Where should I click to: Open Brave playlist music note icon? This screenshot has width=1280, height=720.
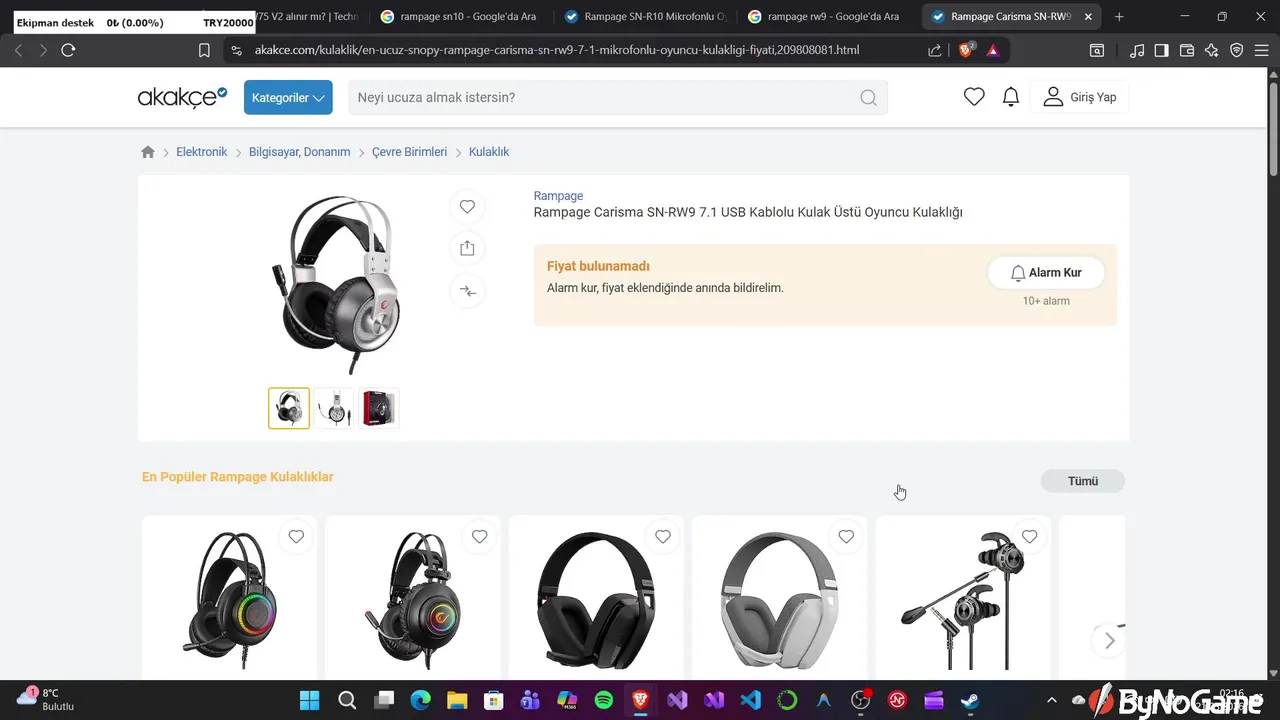click(x=1137, y=50)
